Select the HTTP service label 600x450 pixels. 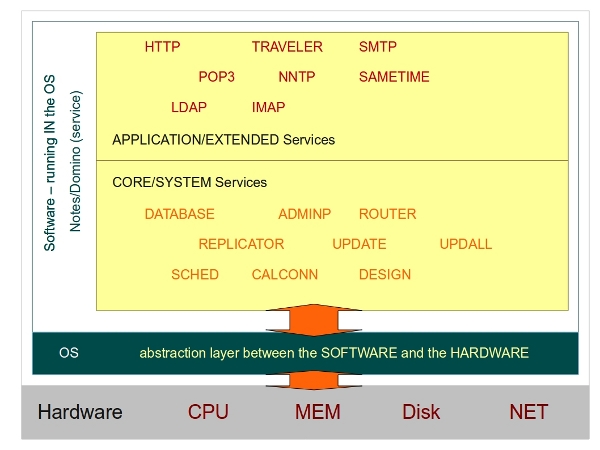tap(162, 47)
